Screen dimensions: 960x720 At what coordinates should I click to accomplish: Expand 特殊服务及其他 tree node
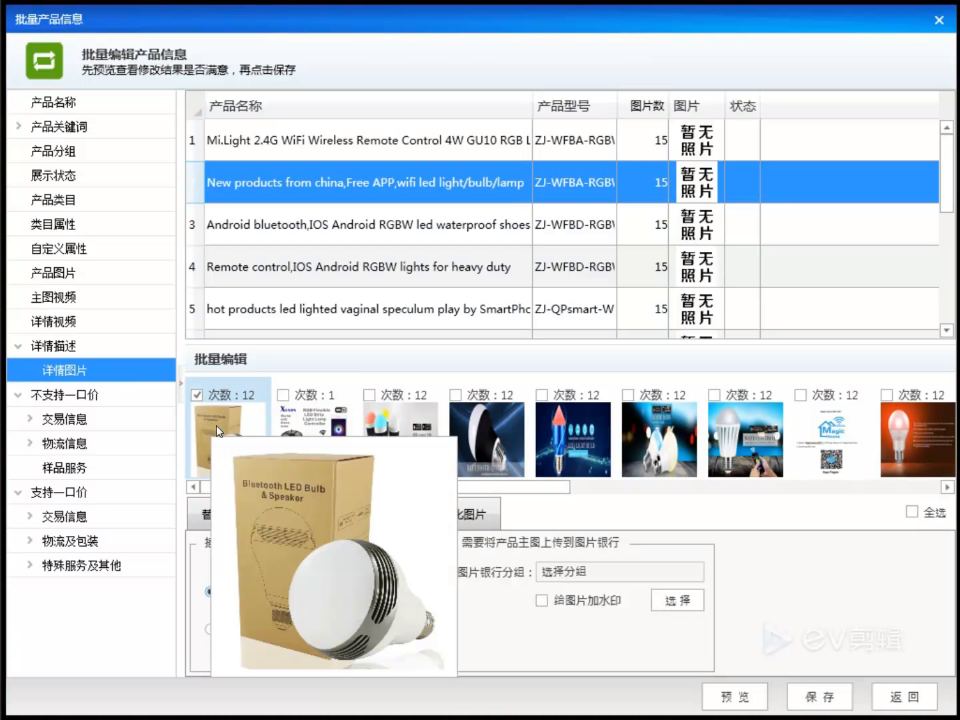29,565
